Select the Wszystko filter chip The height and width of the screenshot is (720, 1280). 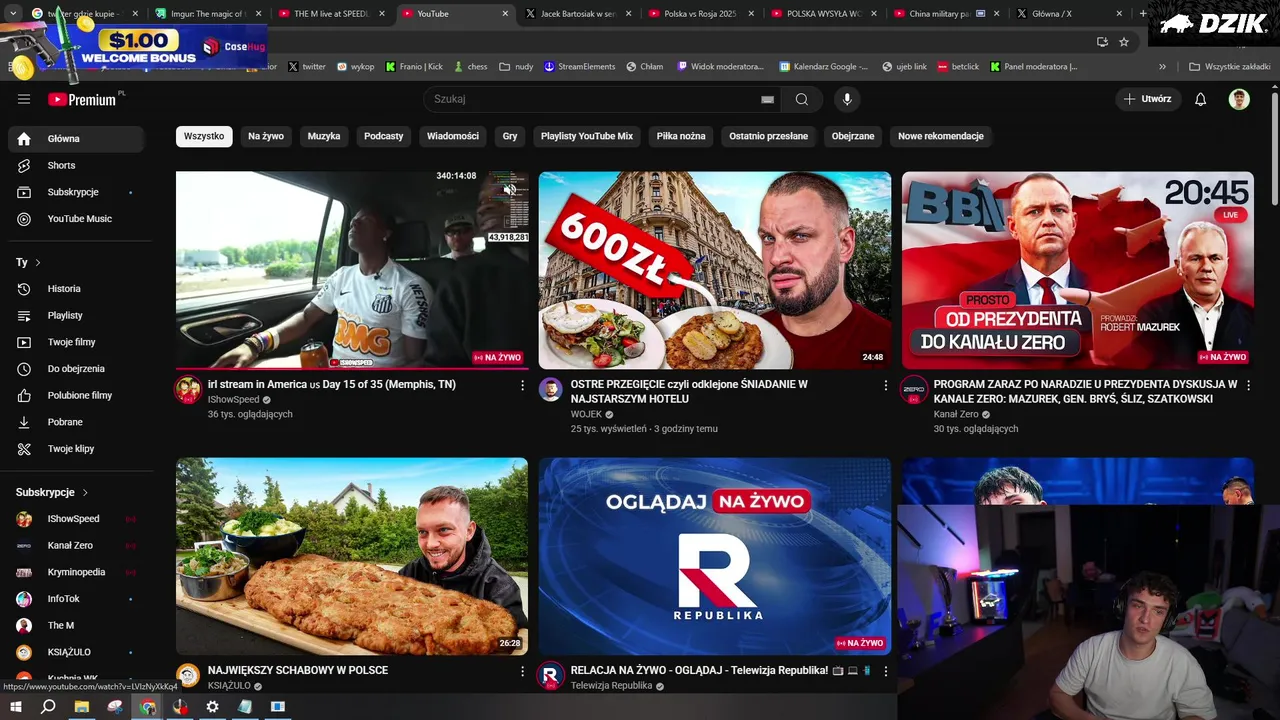204,136
